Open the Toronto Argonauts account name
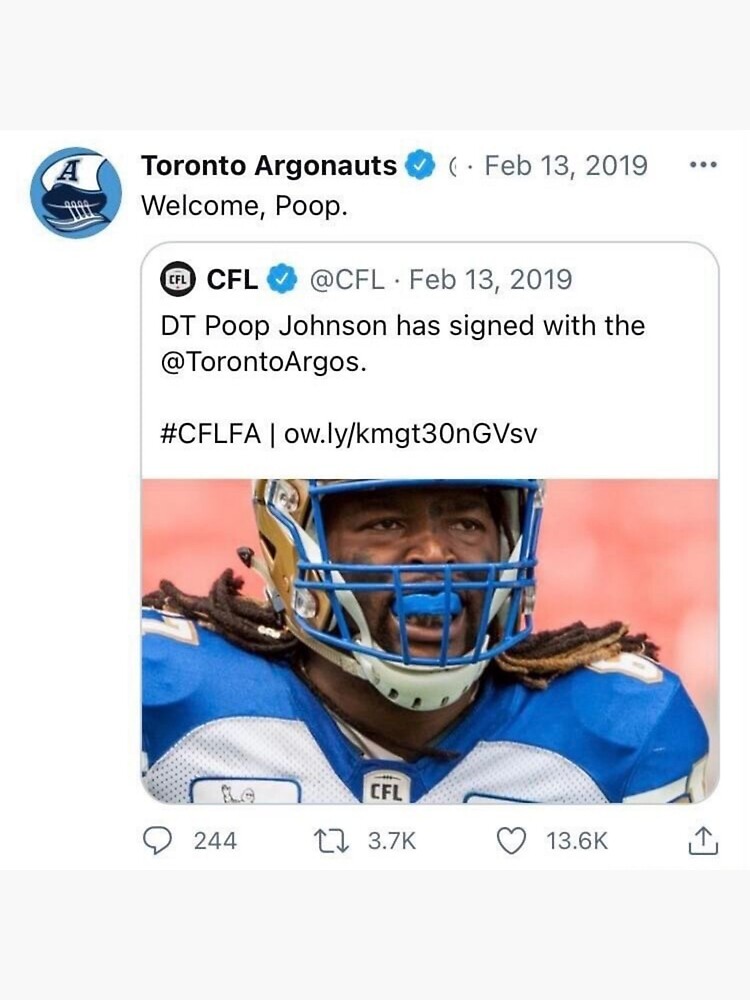The height and width of the screenshot is (1000, 750). tap(269, 166)
